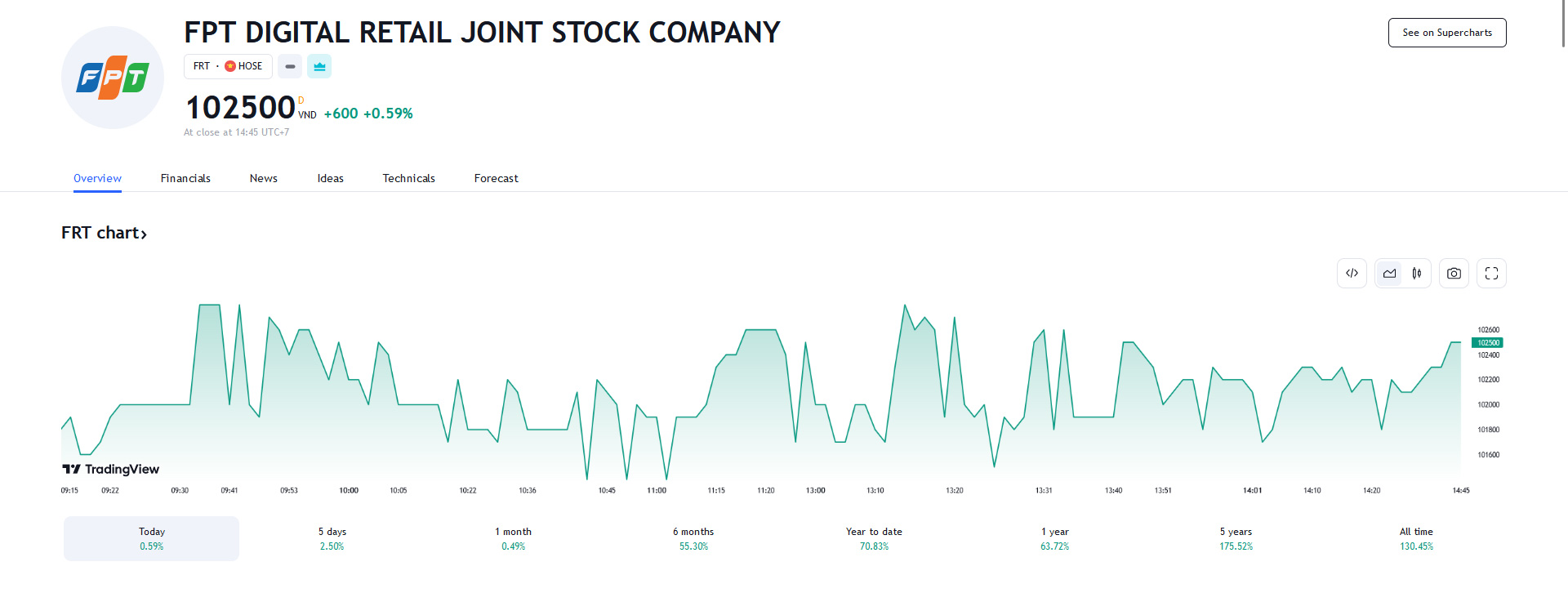The width and height of the screenshot is (1568, 593).
Task: Click See on Supercharts button
Action: point(1446,33)
